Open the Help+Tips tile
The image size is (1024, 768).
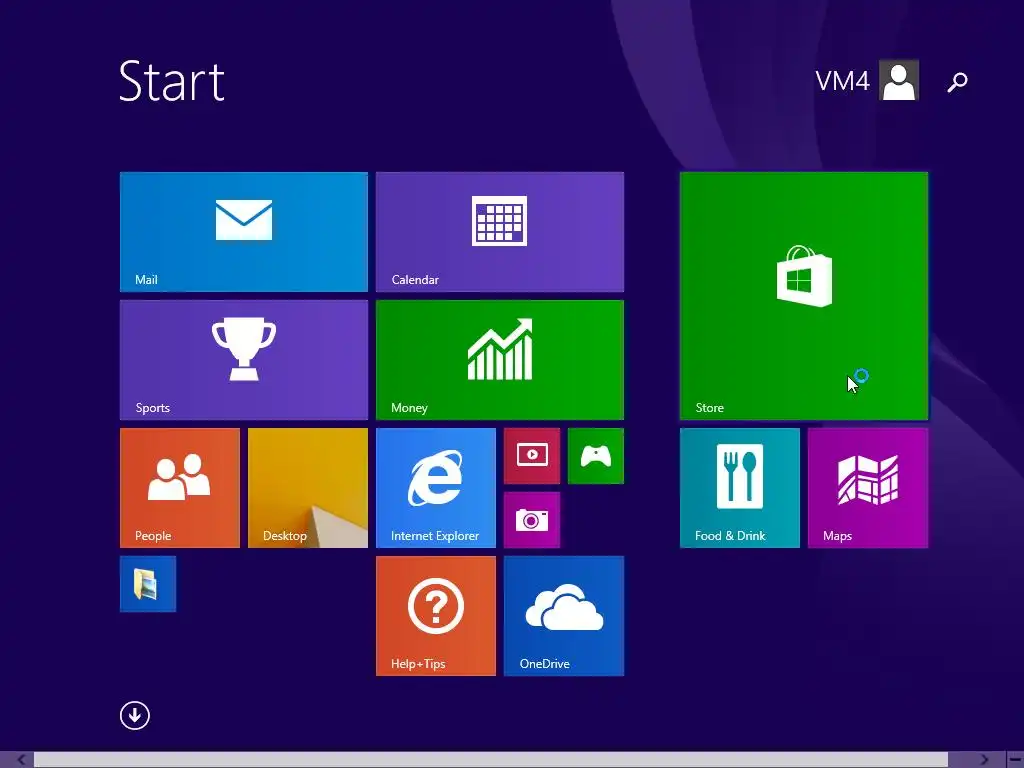(x=436, y=616)
